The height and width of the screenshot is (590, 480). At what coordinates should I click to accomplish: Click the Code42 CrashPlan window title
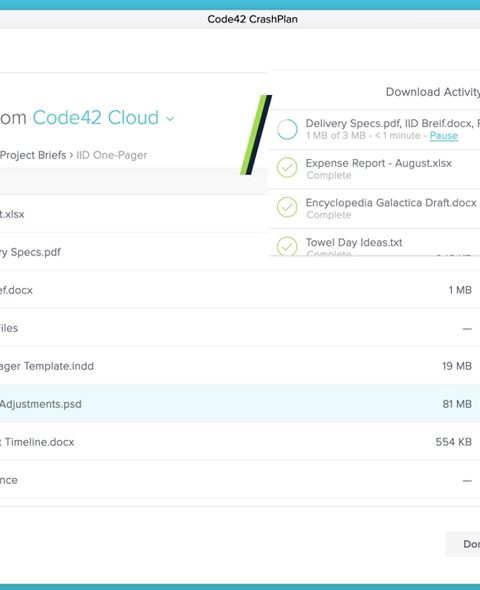click(x=252, y=19)
